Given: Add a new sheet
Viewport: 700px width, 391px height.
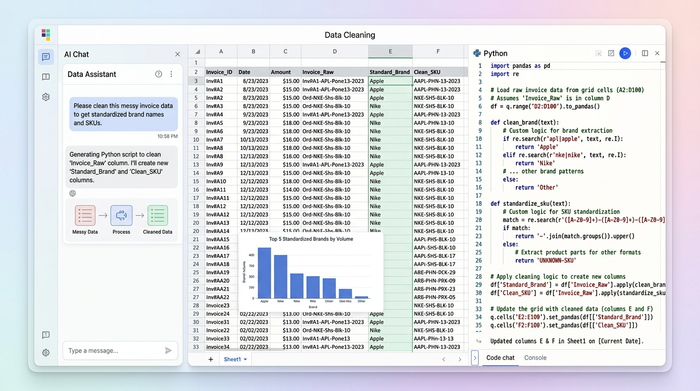Looking at the screenshot, I should 210,359.
